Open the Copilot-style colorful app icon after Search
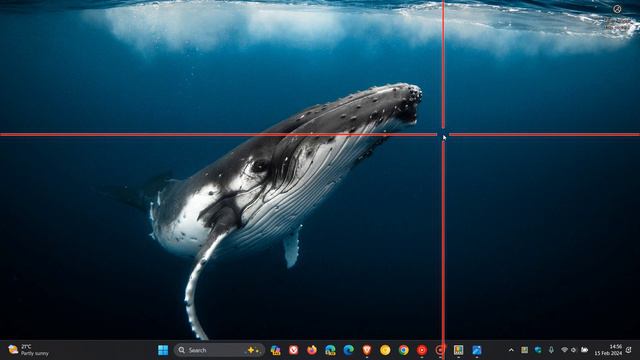 pyautogui.click(x=276, y=350)
